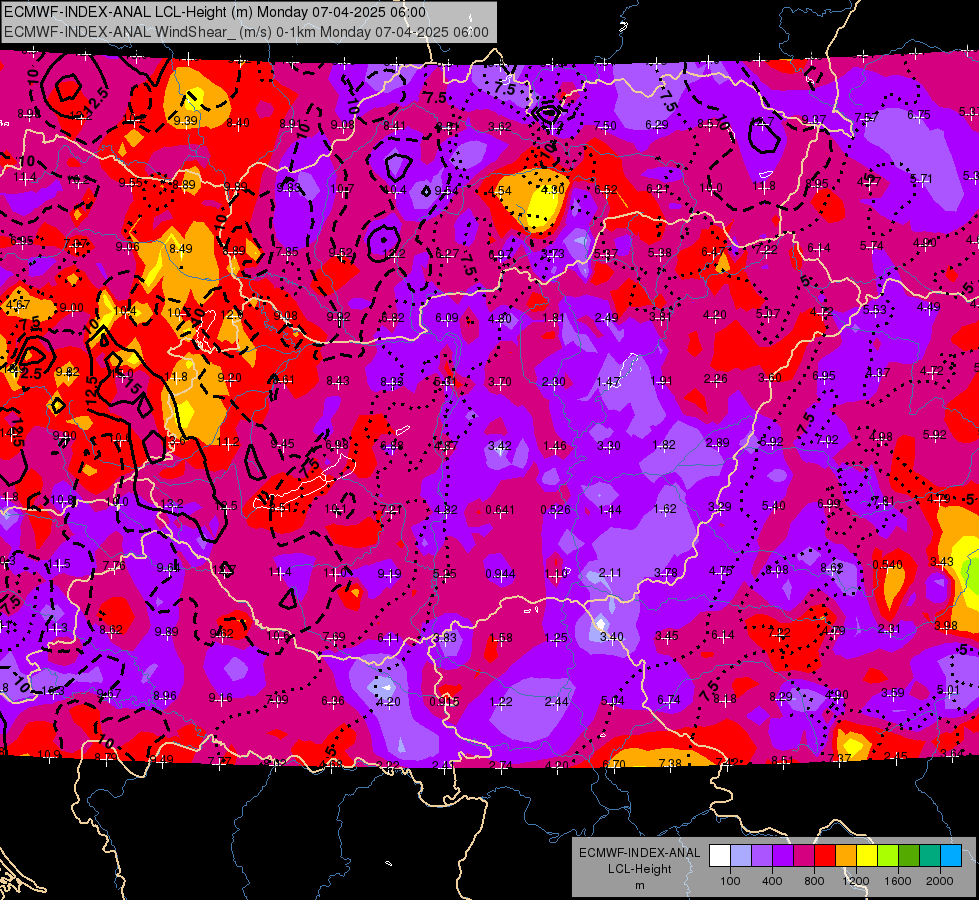The width and height of the screenshot is (979, 900).
Task: Click the legend scale value 1200
Action: [x=856, y=881]
